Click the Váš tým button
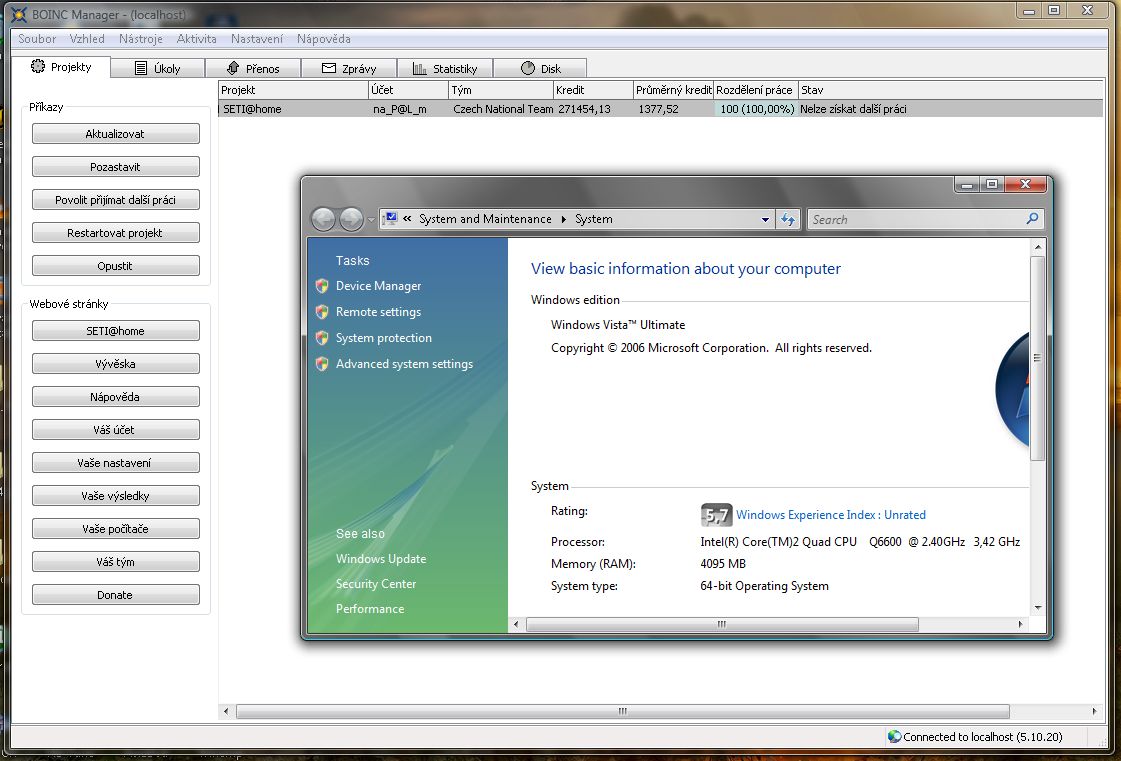 click(115, 561)
